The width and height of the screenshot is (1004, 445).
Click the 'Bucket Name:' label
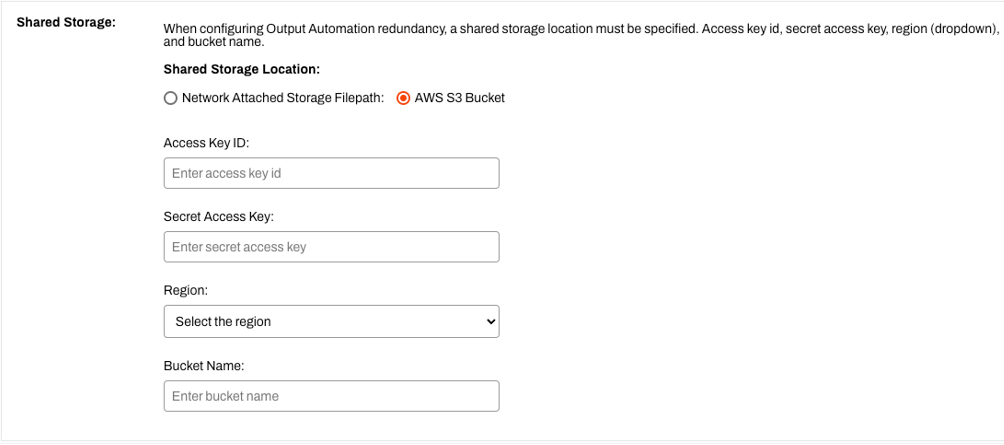204,366
